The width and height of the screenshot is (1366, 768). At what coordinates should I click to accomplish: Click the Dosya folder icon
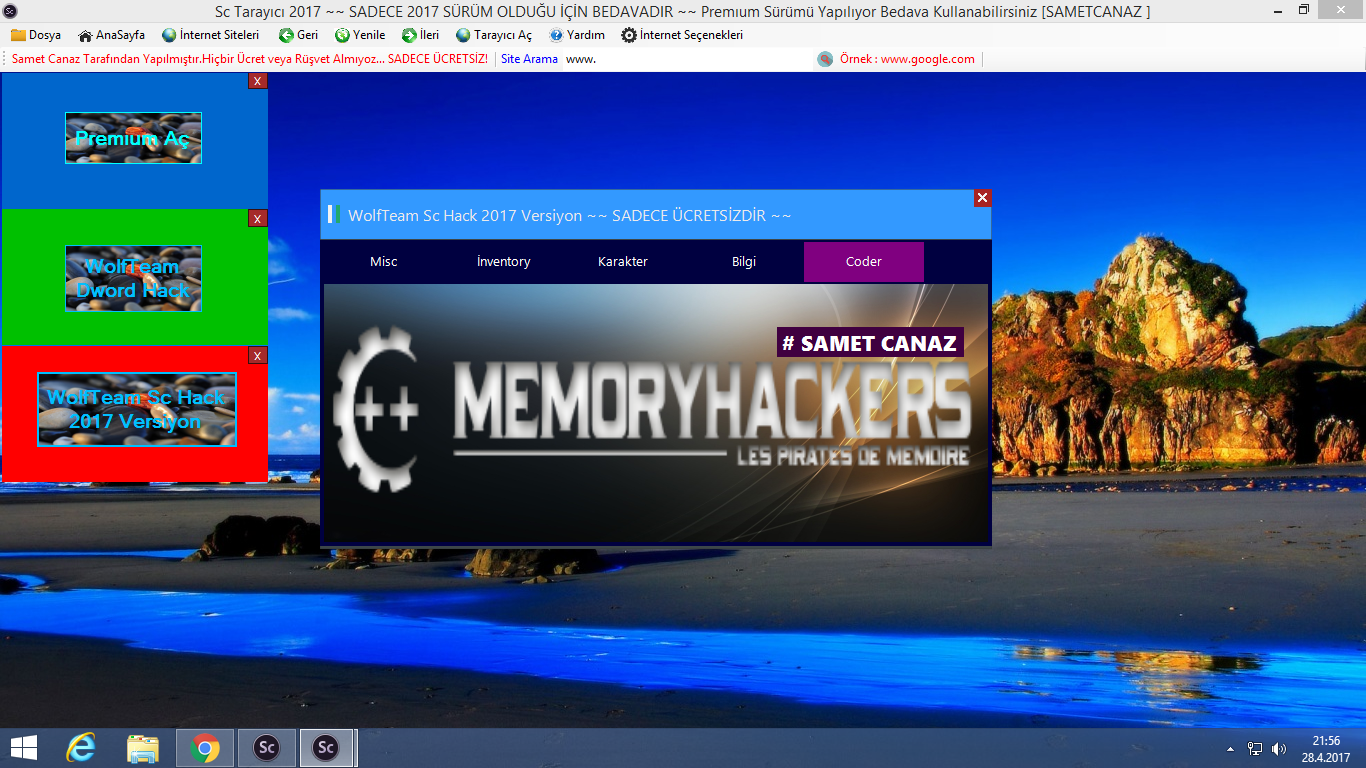click(18, 35)
